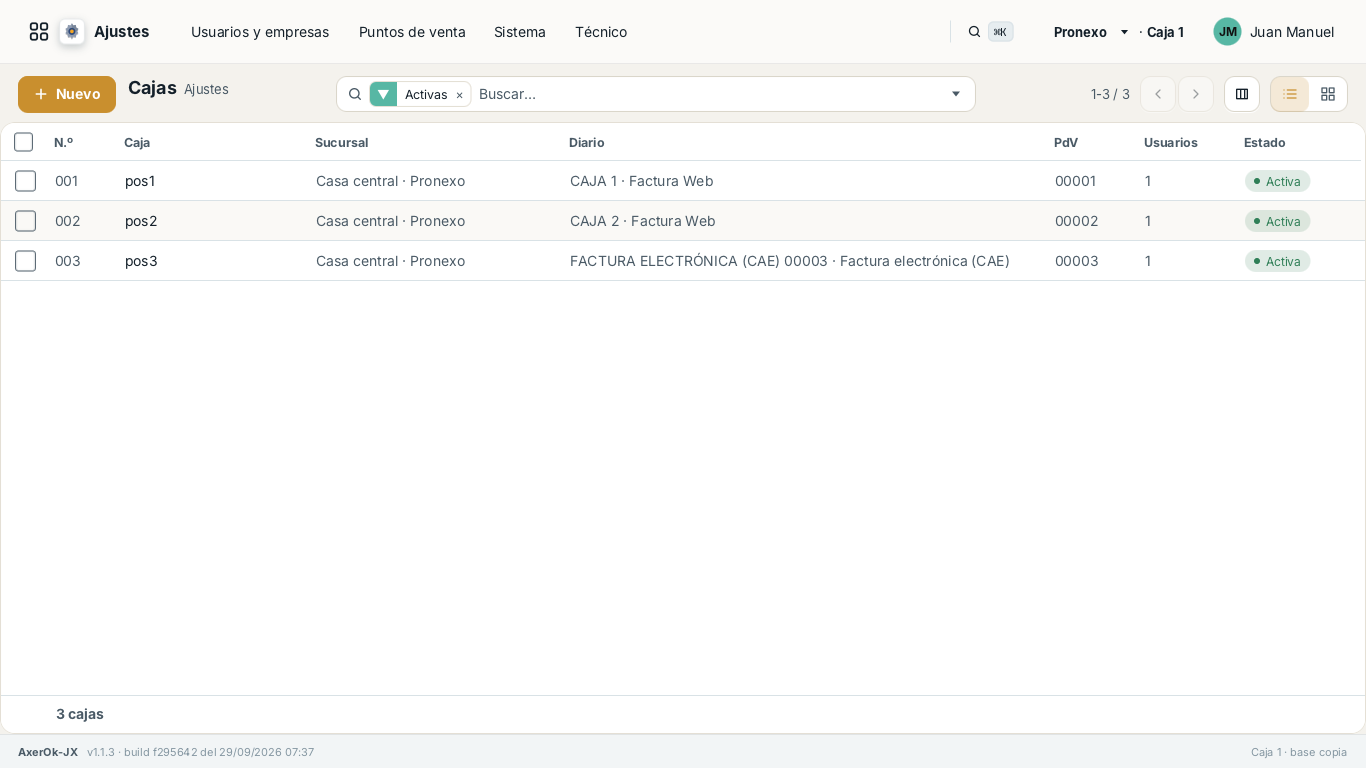Open the pos3 record

tap(141, 261)
